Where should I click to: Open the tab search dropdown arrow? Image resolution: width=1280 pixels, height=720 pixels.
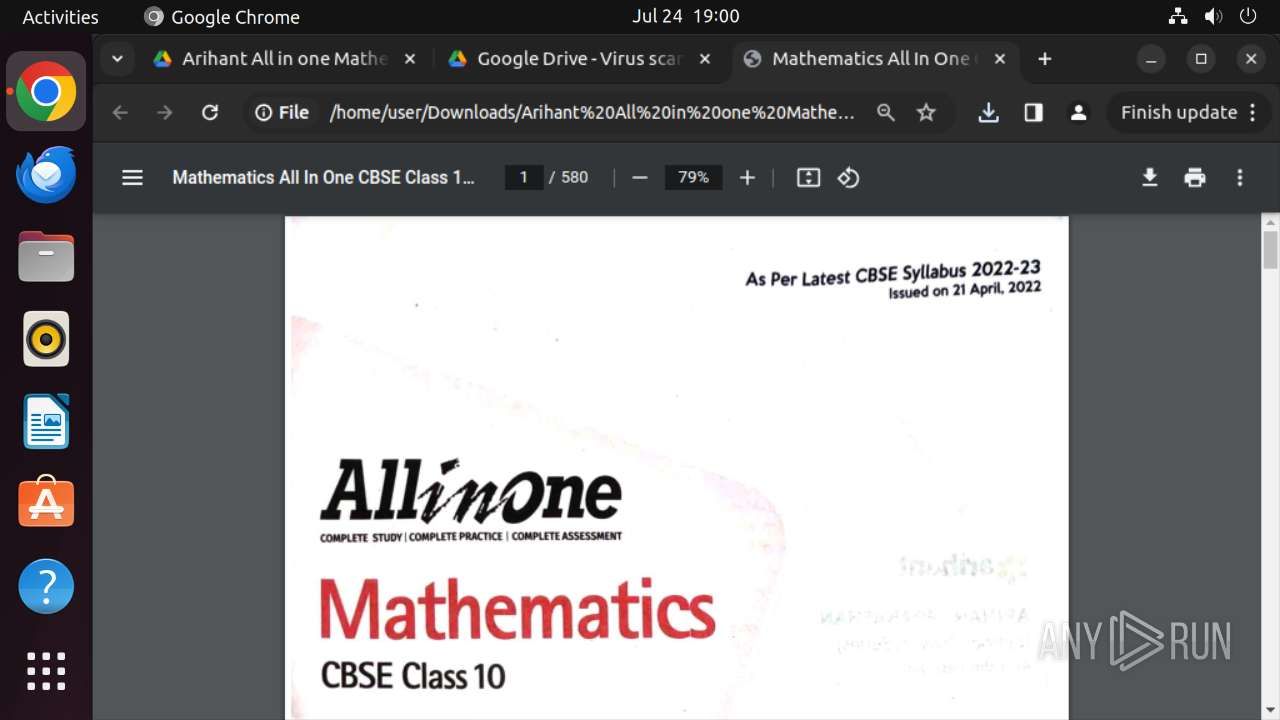pos(117,59)
